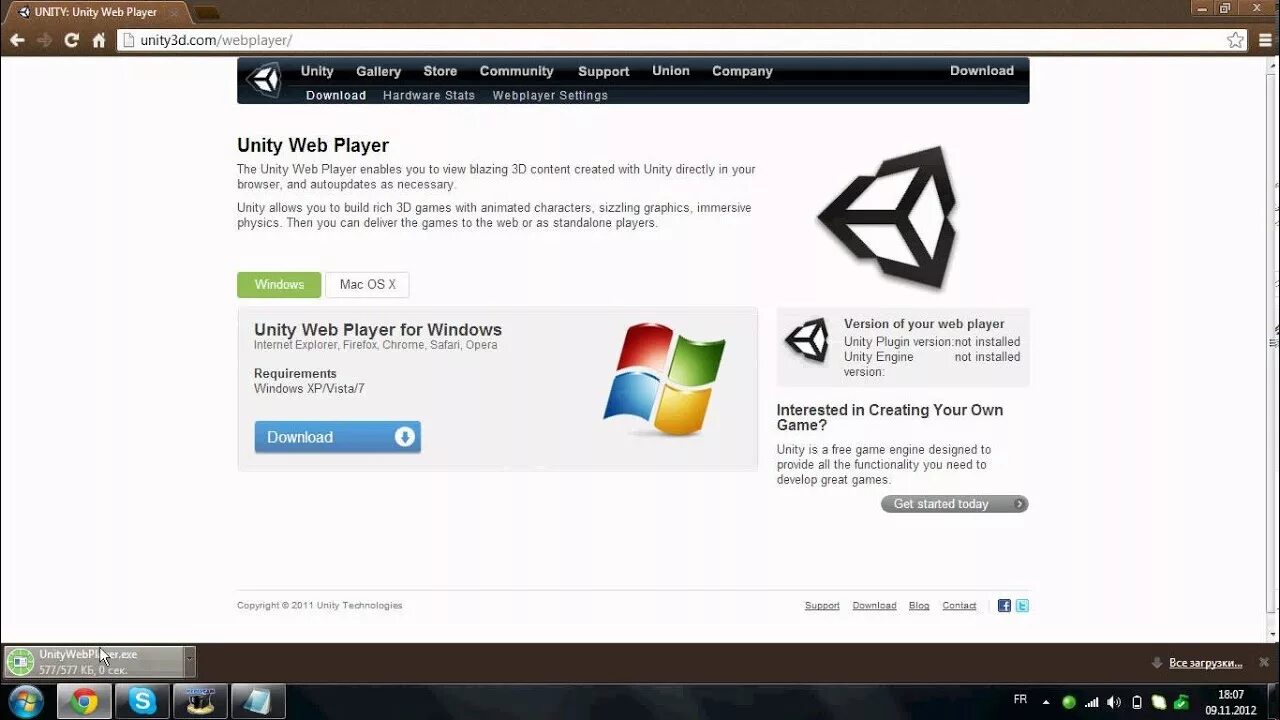Show hidden system tray icons
This screenshot has width=1280, height=720.
pyautogui.click(x=1046, y=702)
